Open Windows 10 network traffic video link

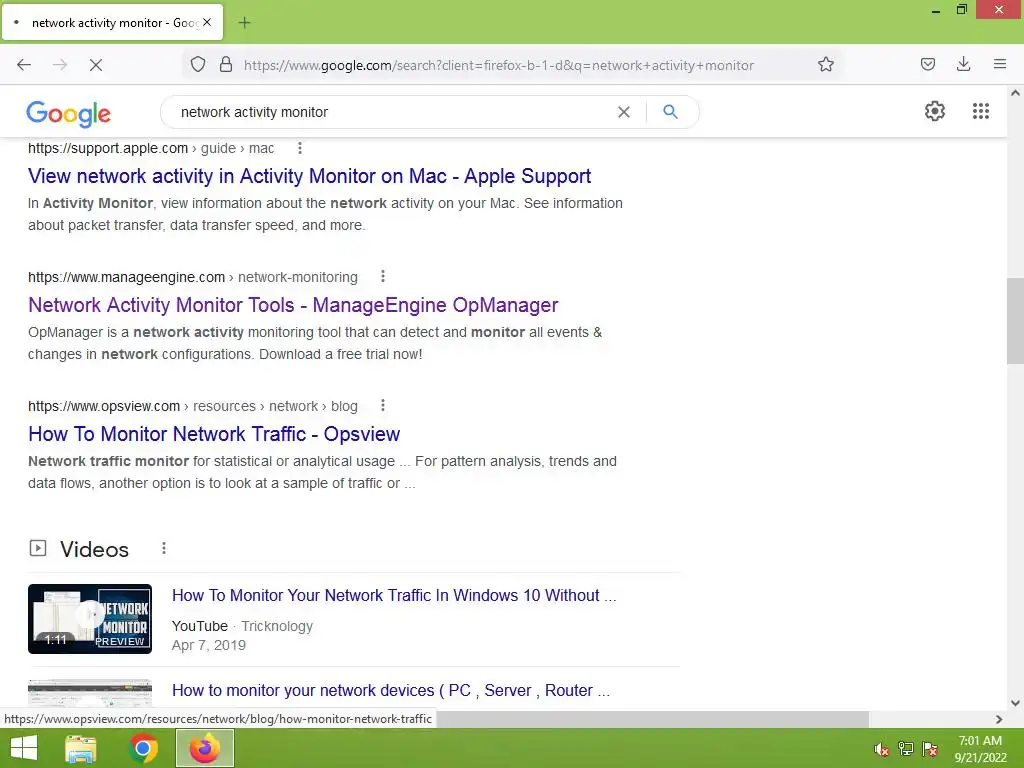pos(394,596)
